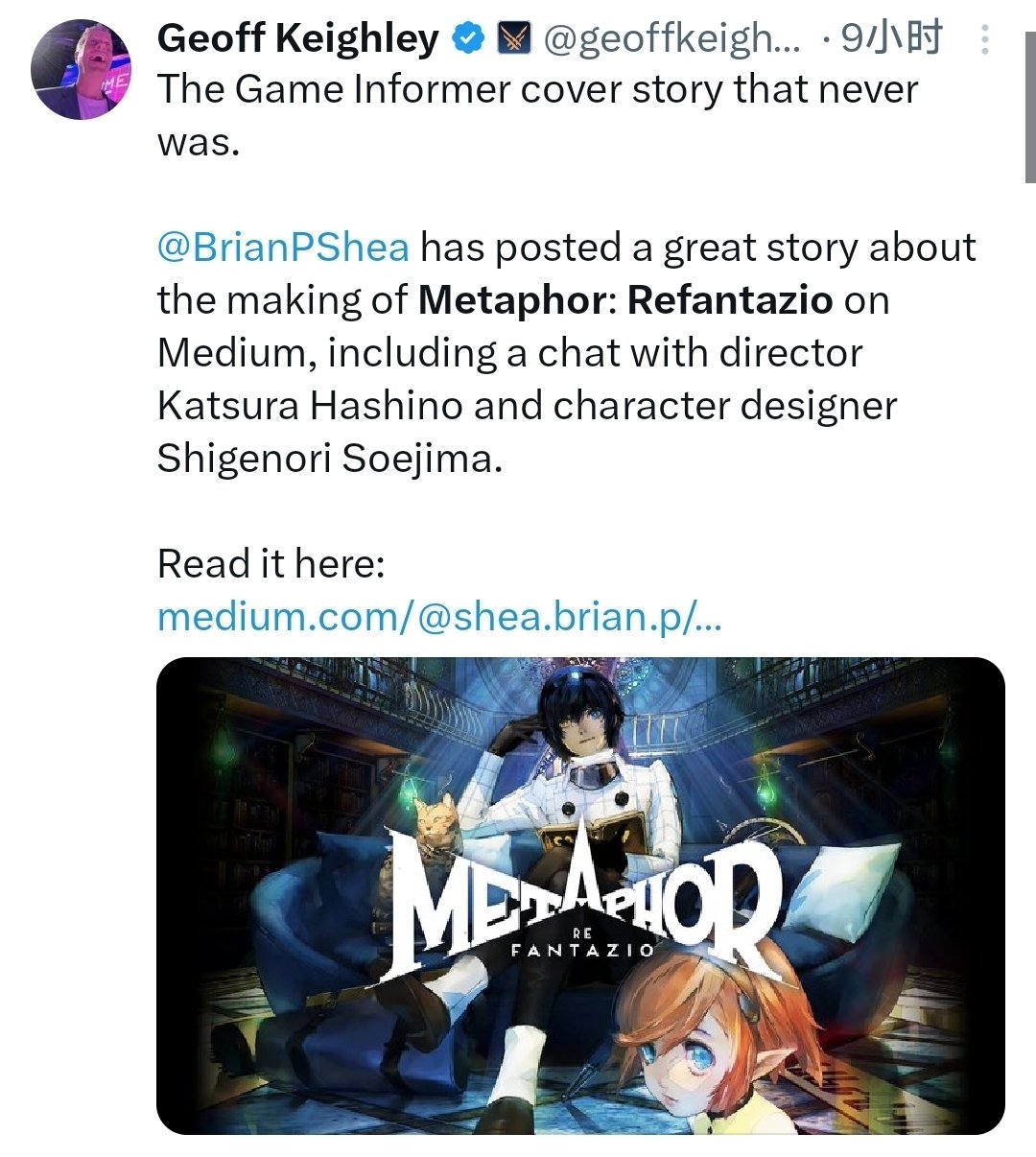1036x1157 pixels.
Task: Open the Metaphor ReFantazio preview image
Action: coord(580,895)
